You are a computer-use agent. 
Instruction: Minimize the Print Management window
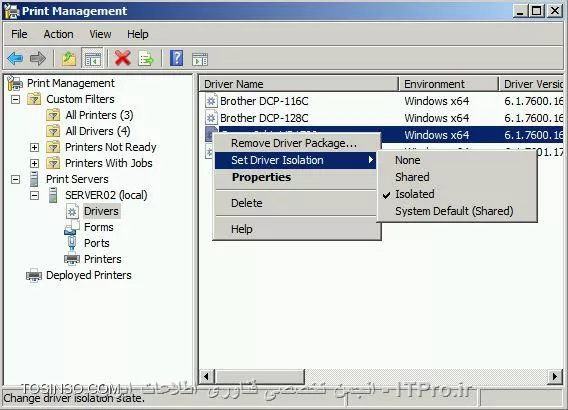(520, 11)
